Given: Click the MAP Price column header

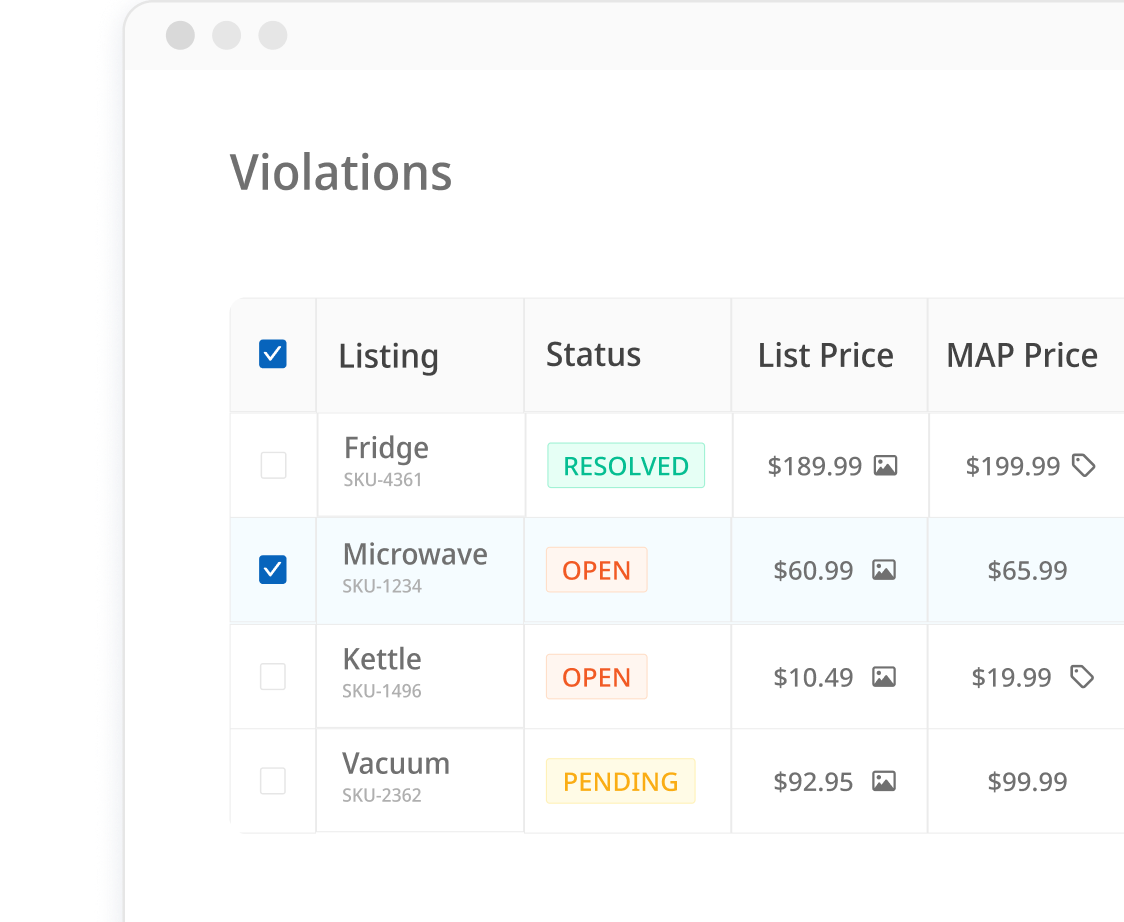Looking at the screenshot, I should pos(1022,355).
